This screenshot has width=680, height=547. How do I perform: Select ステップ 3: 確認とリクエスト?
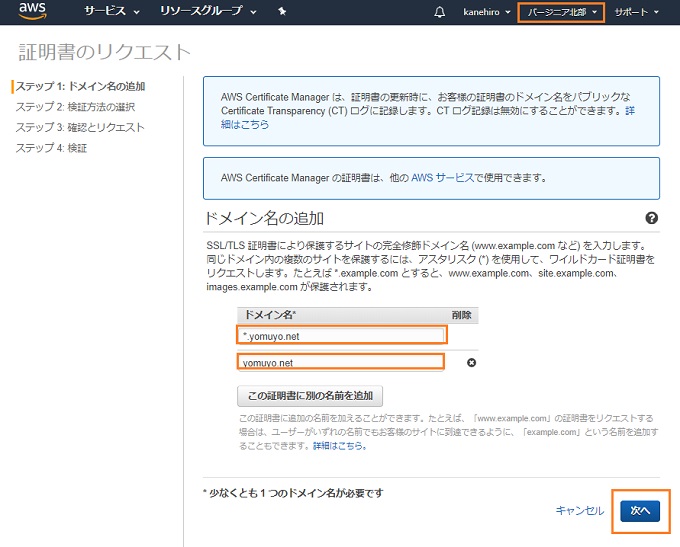tap(80, 128)
